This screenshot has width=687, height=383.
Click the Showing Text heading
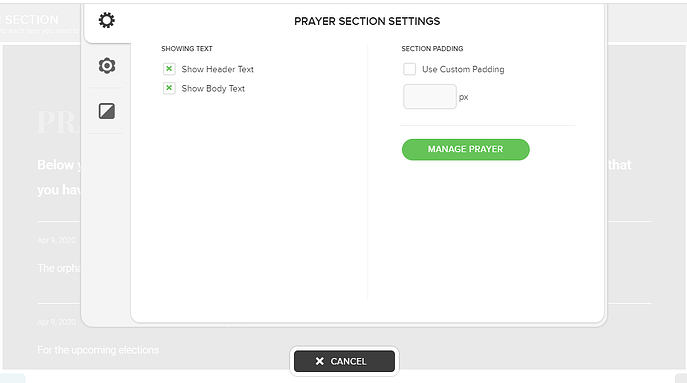187,49
